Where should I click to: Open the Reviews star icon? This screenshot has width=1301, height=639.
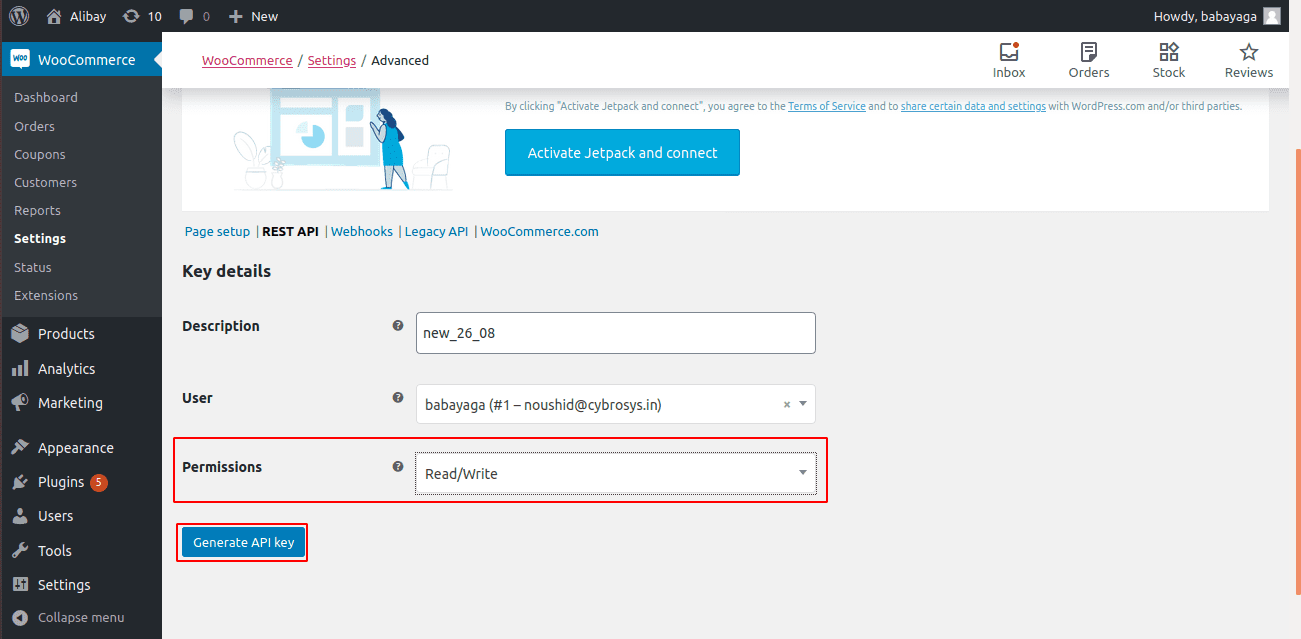pyautogui.click(x=1249, y=52)
